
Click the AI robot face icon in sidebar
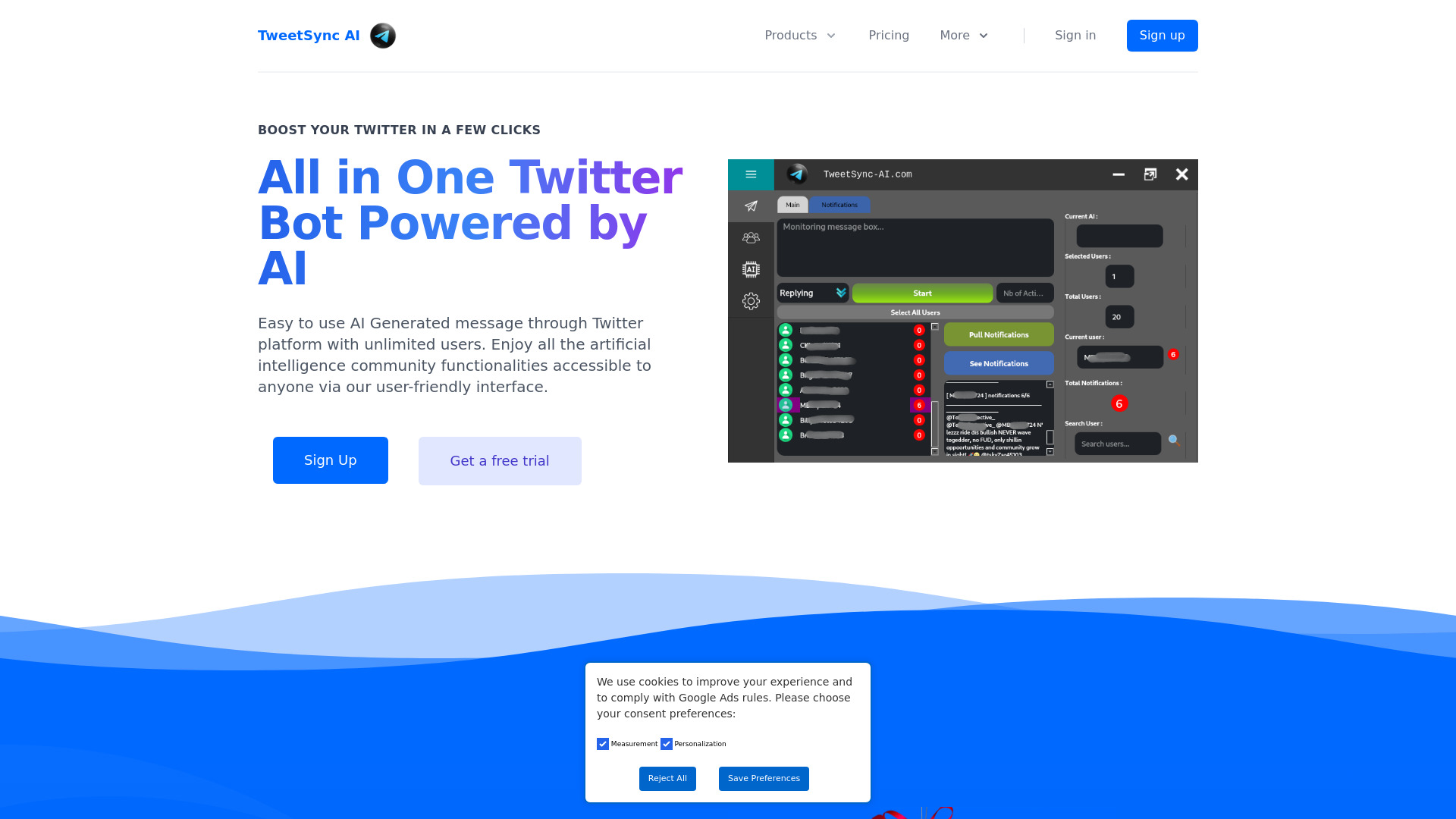pos(751,269)
